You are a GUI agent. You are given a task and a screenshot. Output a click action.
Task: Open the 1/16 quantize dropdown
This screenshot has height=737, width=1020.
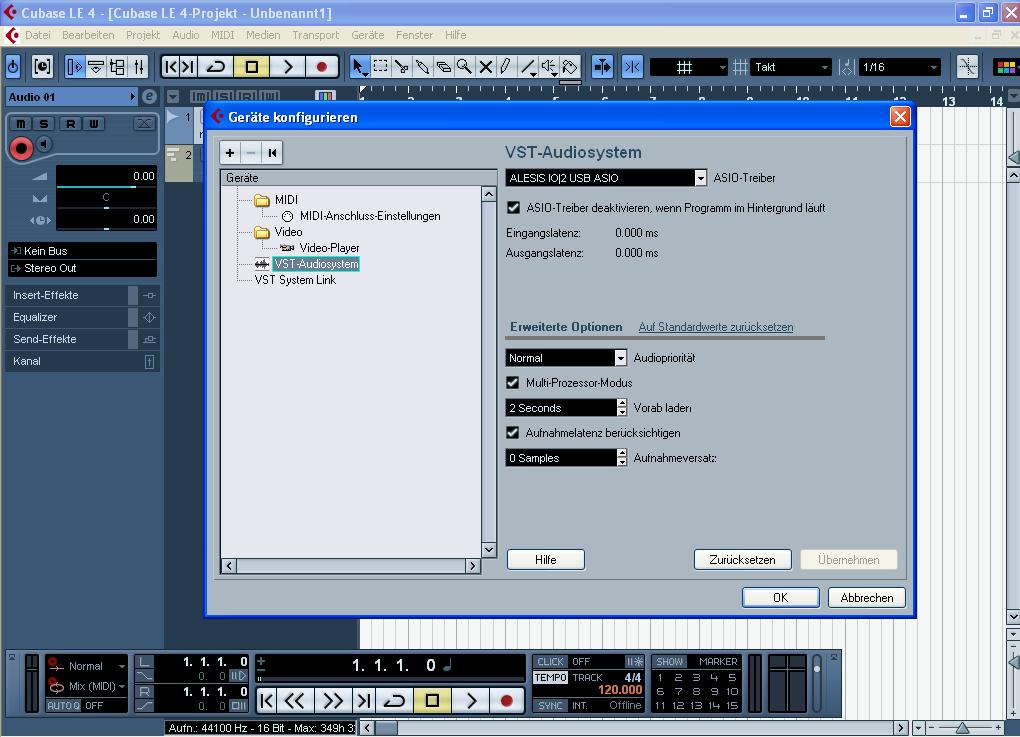click(900, 67)
